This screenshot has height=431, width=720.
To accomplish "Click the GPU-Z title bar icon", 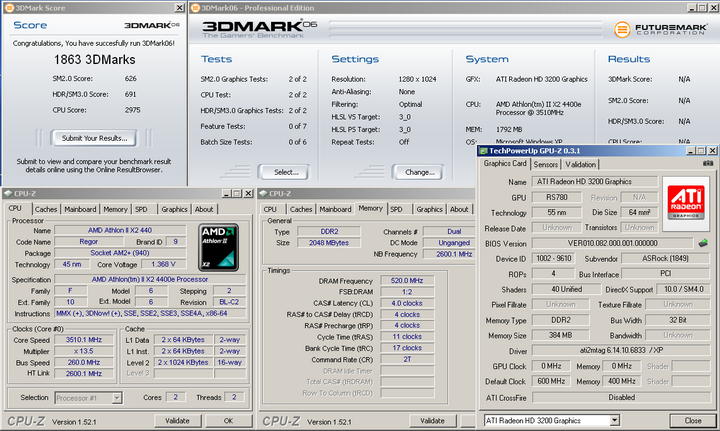I will [484, 151].
